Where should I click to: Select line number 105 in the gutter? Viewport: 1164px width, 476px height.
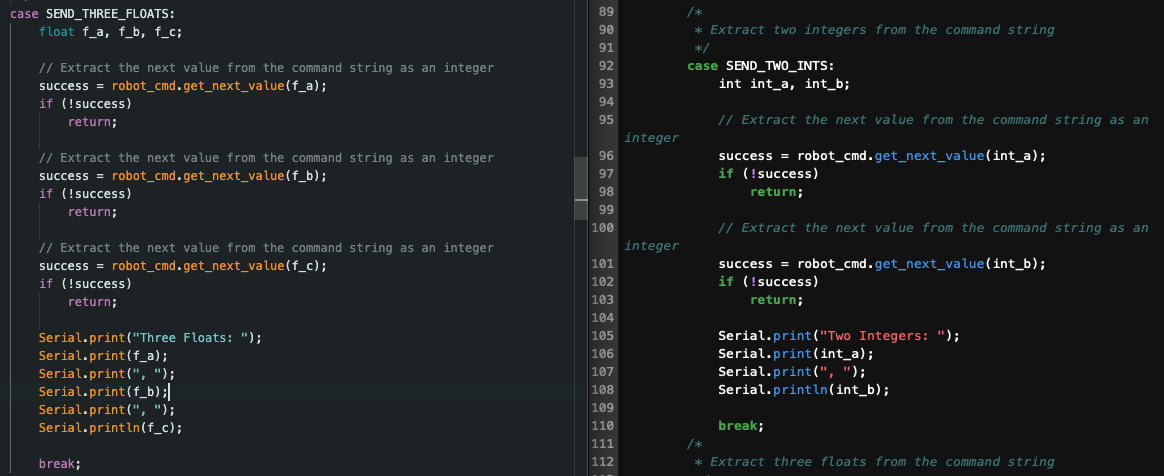pyautogui.click(x=602, y=336)
